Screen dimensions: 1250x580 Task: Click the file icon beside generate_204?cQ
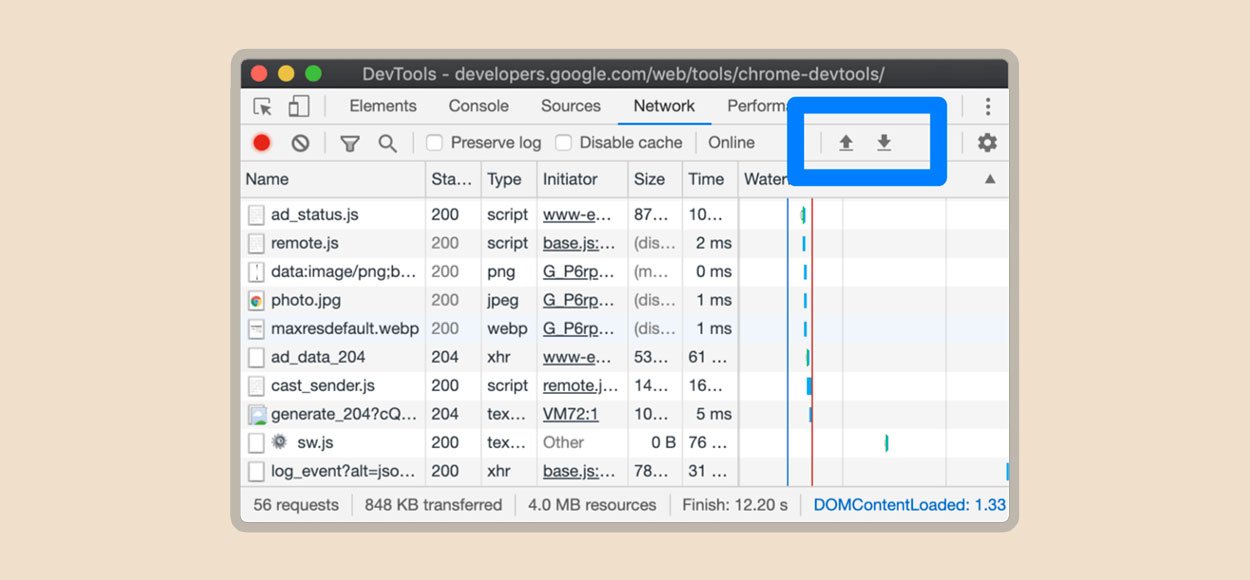tap(256, 414)
